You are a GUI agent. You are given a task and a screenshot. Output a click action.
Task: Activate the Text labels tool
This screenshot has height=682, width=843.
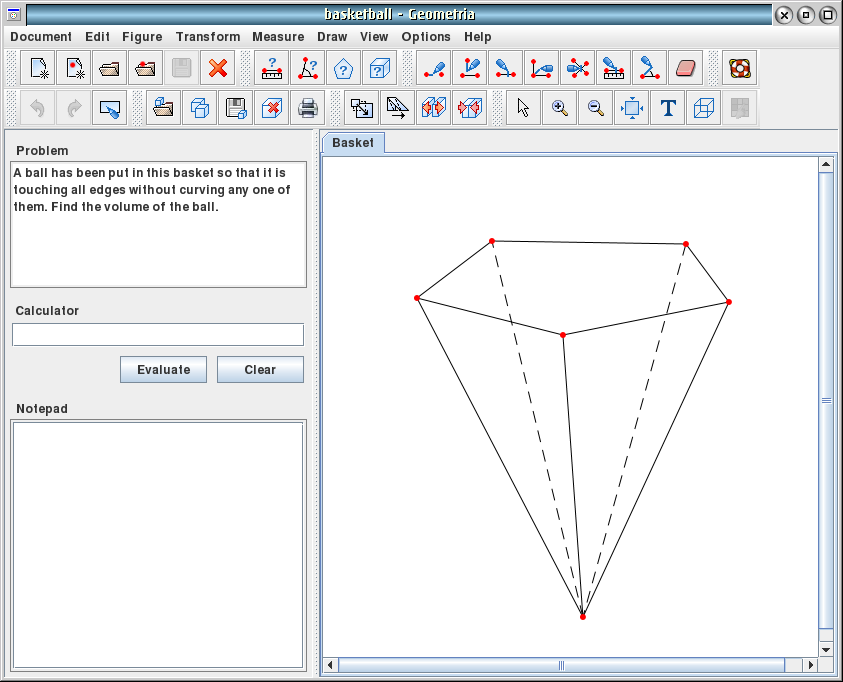(667, 107)
